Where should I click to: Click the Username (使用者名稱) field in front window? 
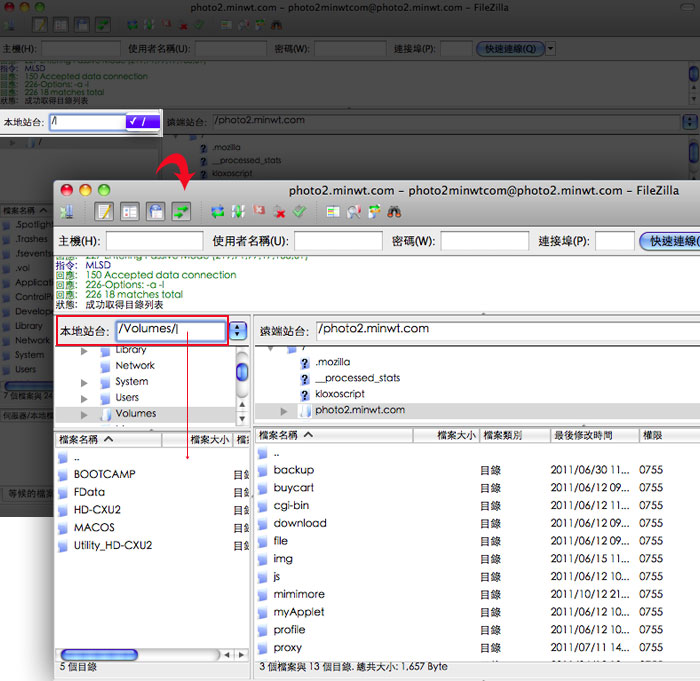click(x=339, y=241)
